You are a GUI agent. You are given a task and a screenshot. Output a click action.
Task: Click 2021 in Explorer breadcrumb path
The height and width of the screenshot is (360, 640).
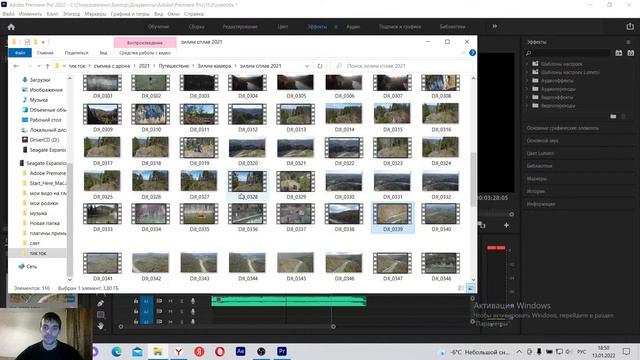click(x=144, y=66)
